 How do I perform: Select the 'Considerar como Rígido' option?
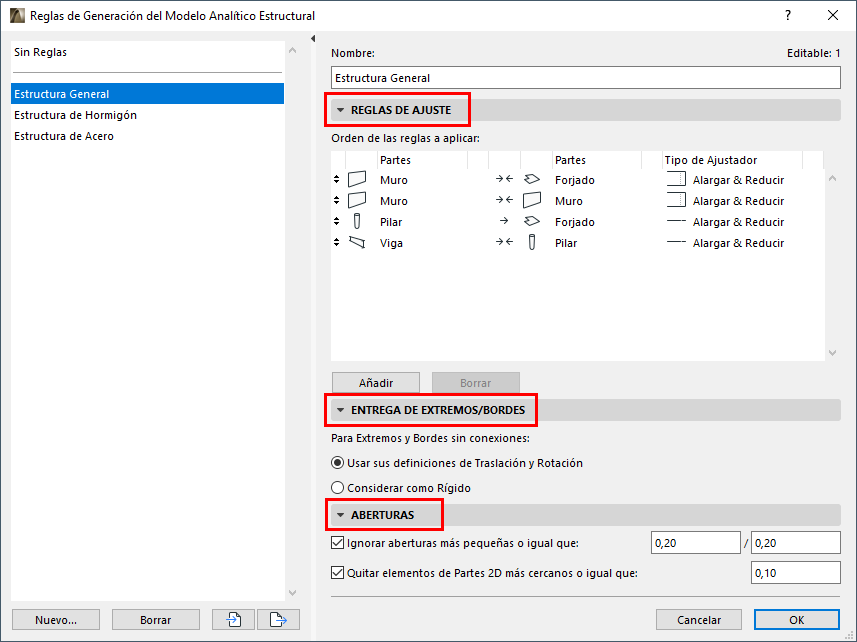click(x=337, y=487)
